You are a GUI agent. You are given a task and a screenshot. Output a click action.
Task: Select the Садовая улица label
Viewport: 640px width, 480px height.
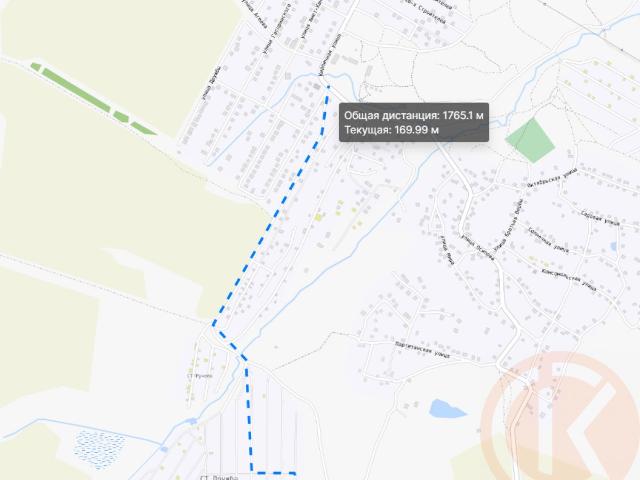coord(600,218)
